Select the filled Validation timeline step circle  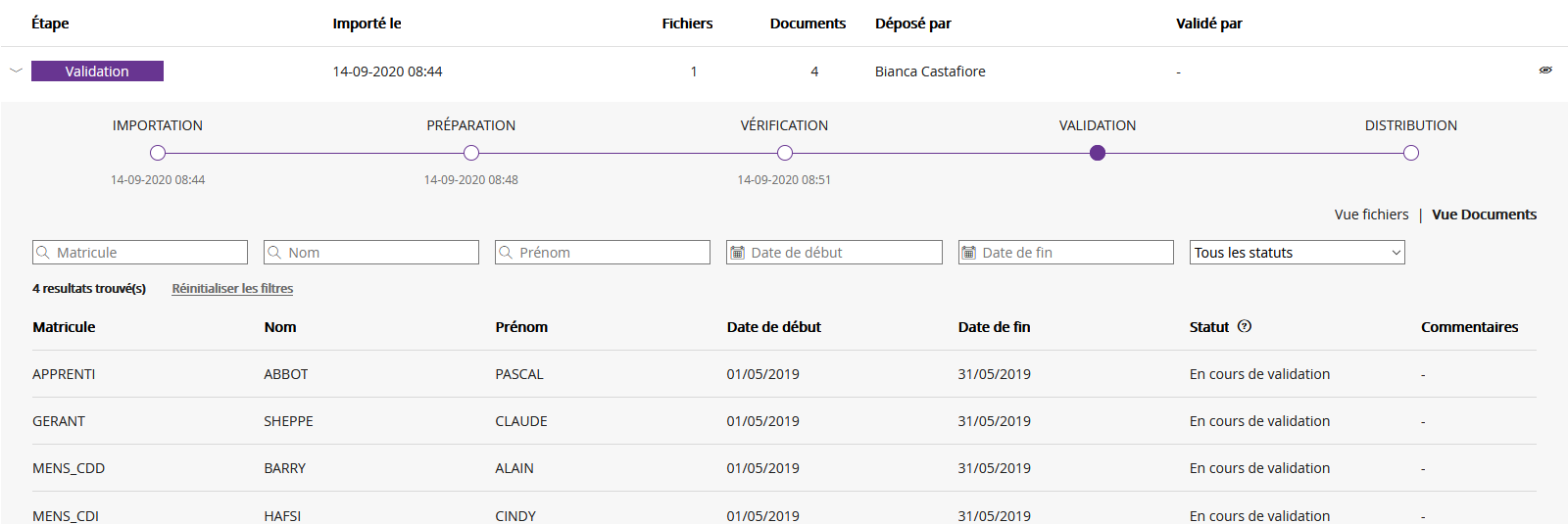[x=1098, y=153]
